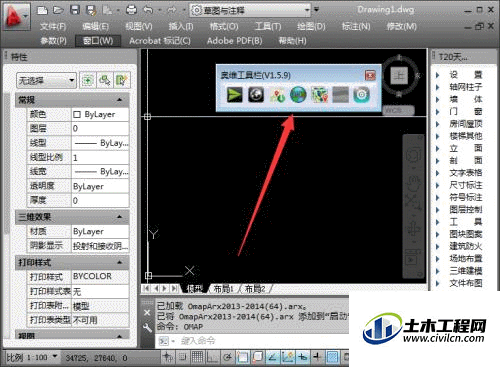Open the 绘图(D) menu

[311, 26]
